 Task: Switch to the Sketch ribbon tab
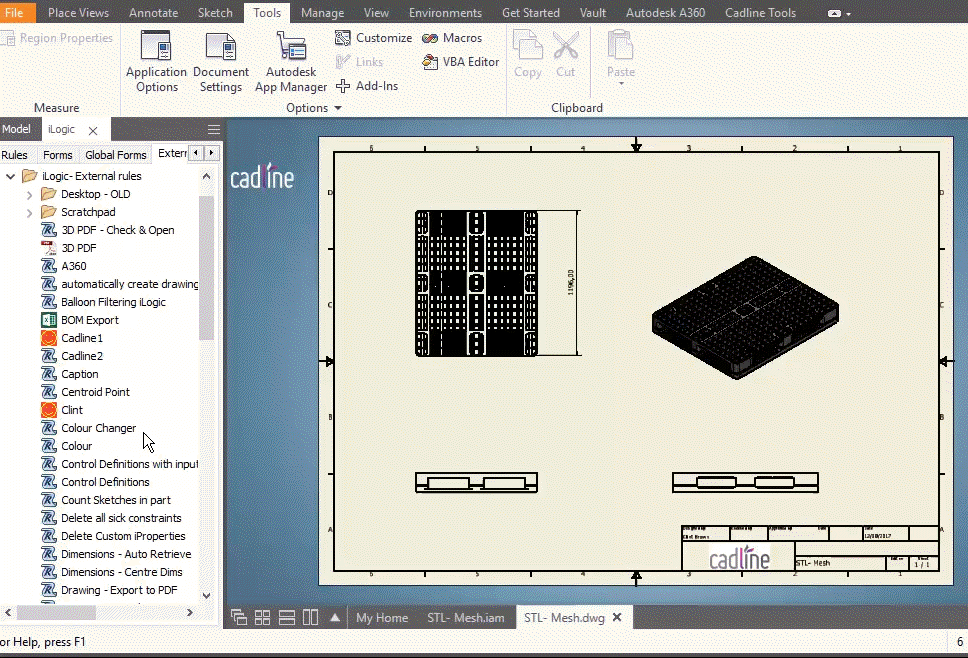tap(215, 12)
